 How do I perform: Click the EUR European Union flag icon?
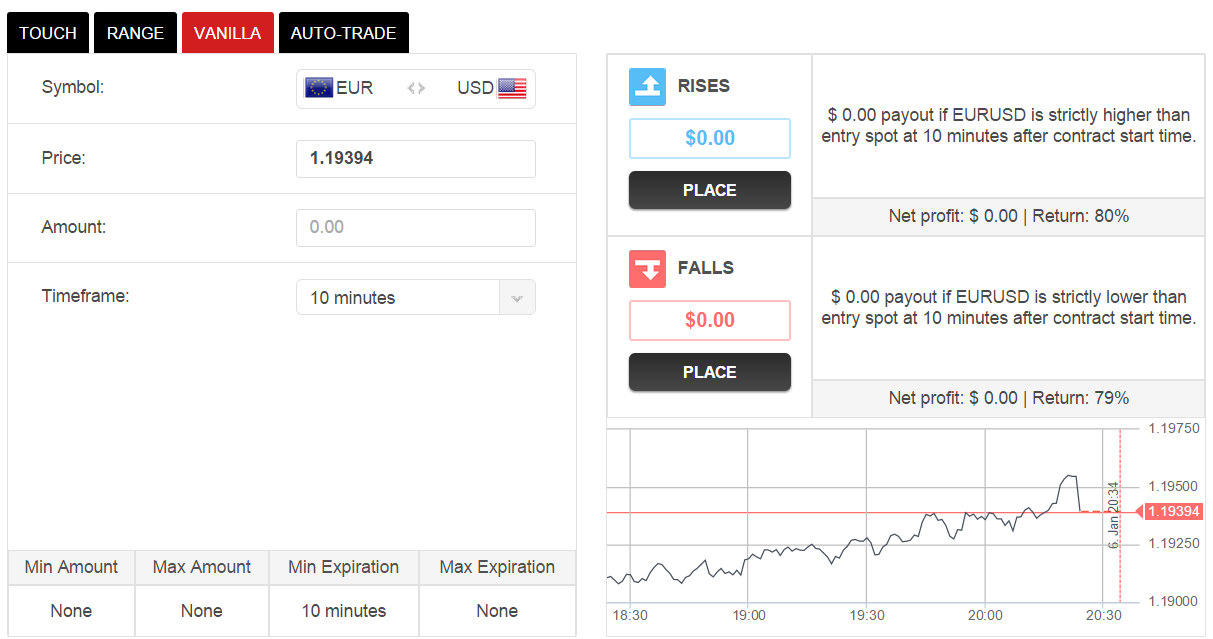click(319, 88)
